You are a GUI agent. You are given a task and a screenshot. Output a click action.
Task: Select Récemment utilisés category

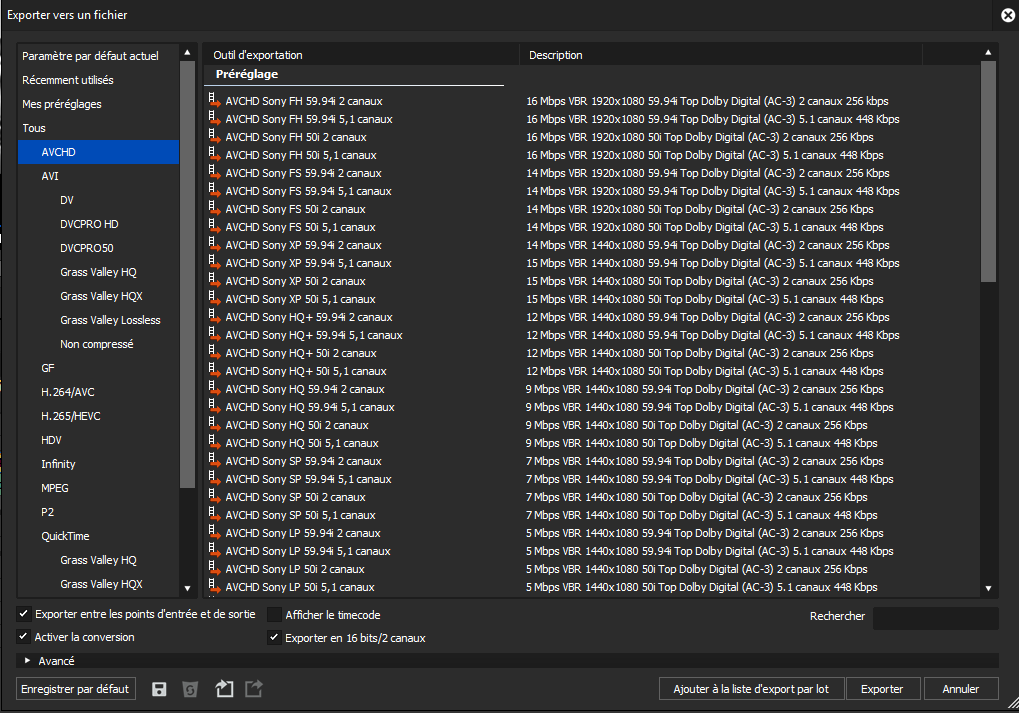tap(98, 80)
